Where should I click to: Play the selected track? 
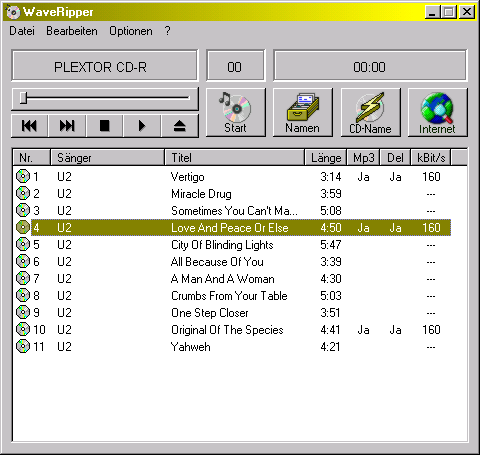(142, 126)
